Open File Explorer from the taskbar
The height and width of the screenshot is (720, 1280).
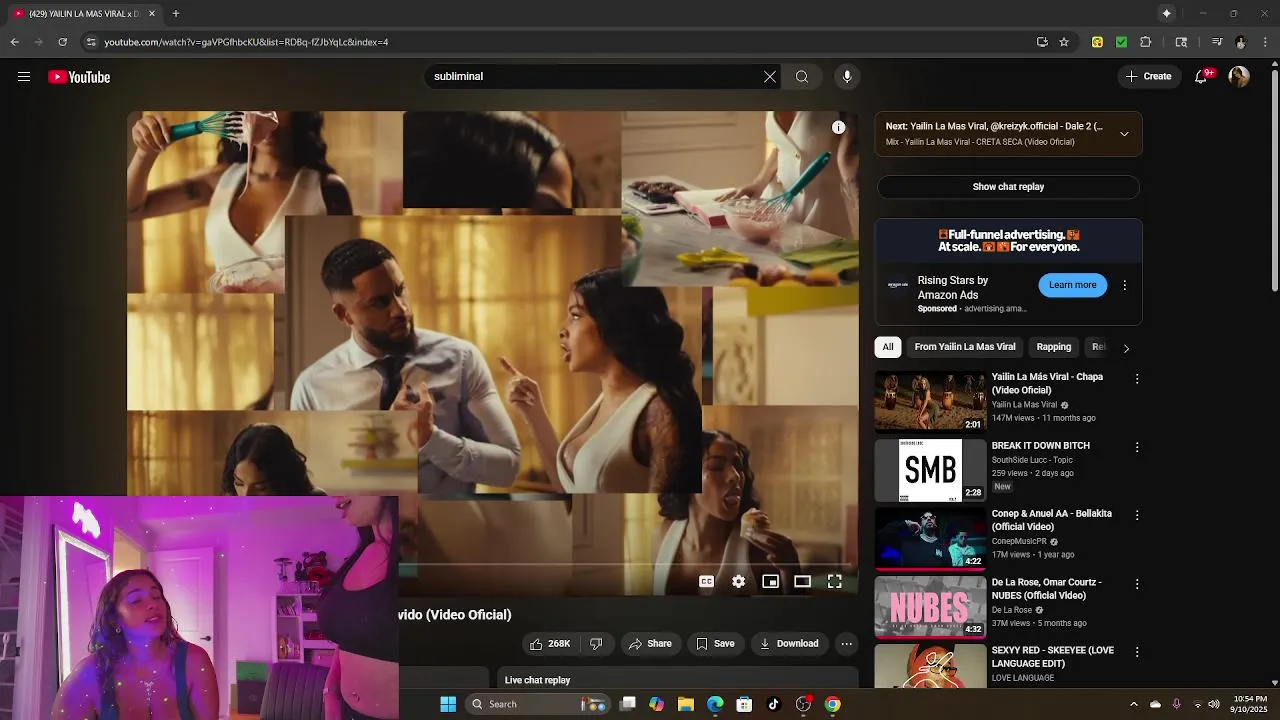click(x=686, y=704)
